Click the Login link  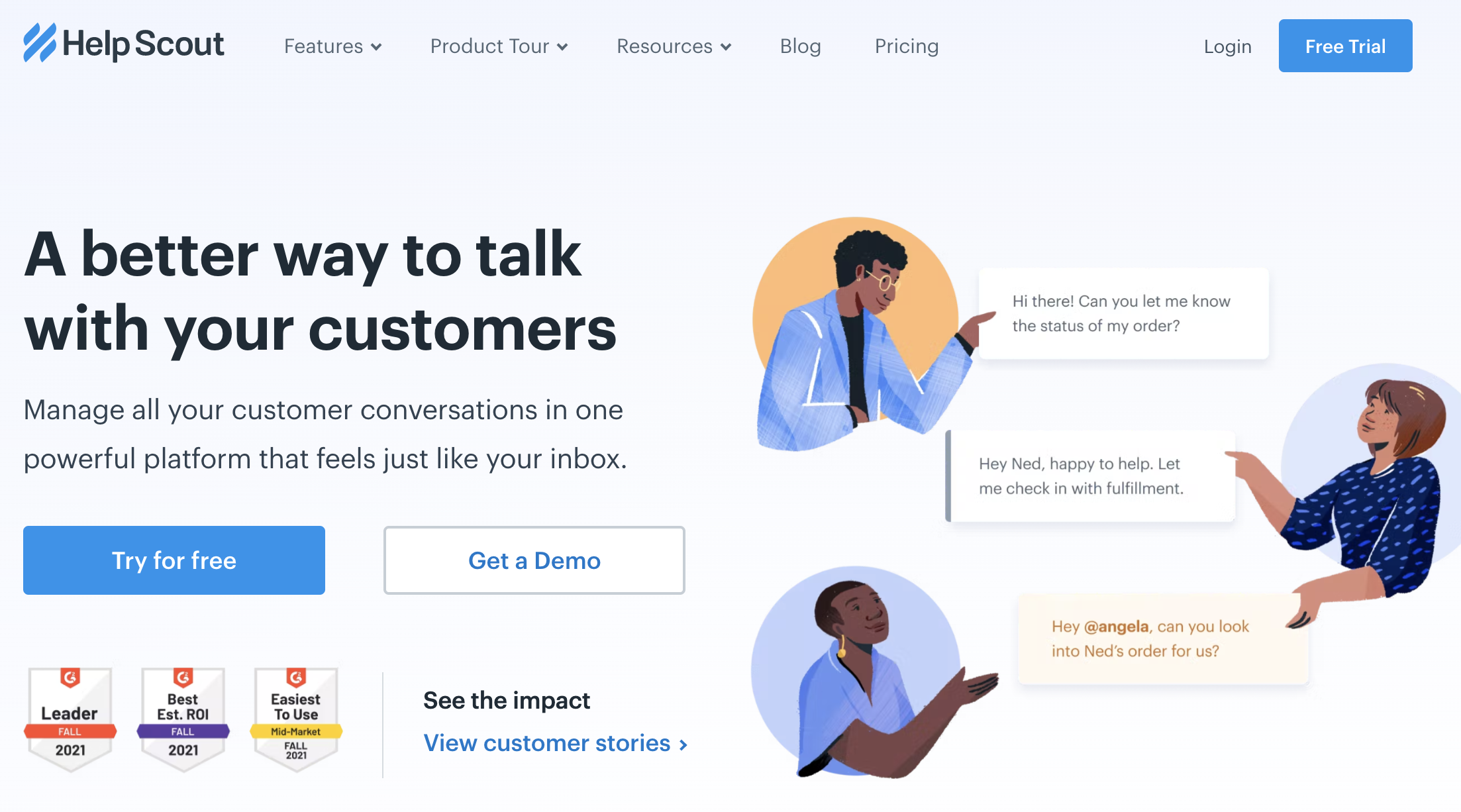pos(1227,46)
